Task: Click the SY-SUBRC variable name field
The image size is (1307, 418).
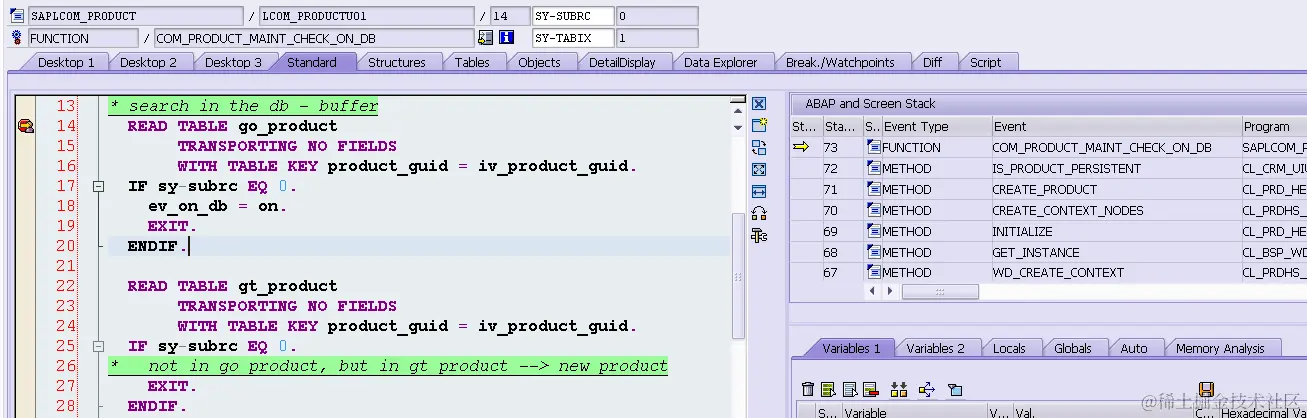Action: pyautogui.click(x=571, y=16)
